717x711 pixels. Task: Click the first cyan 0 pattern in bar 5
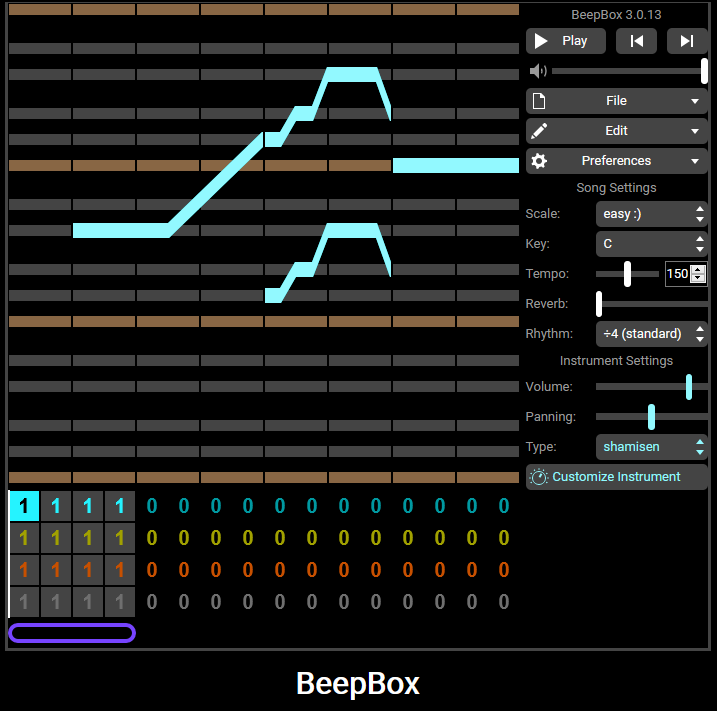tap(152, 506)
